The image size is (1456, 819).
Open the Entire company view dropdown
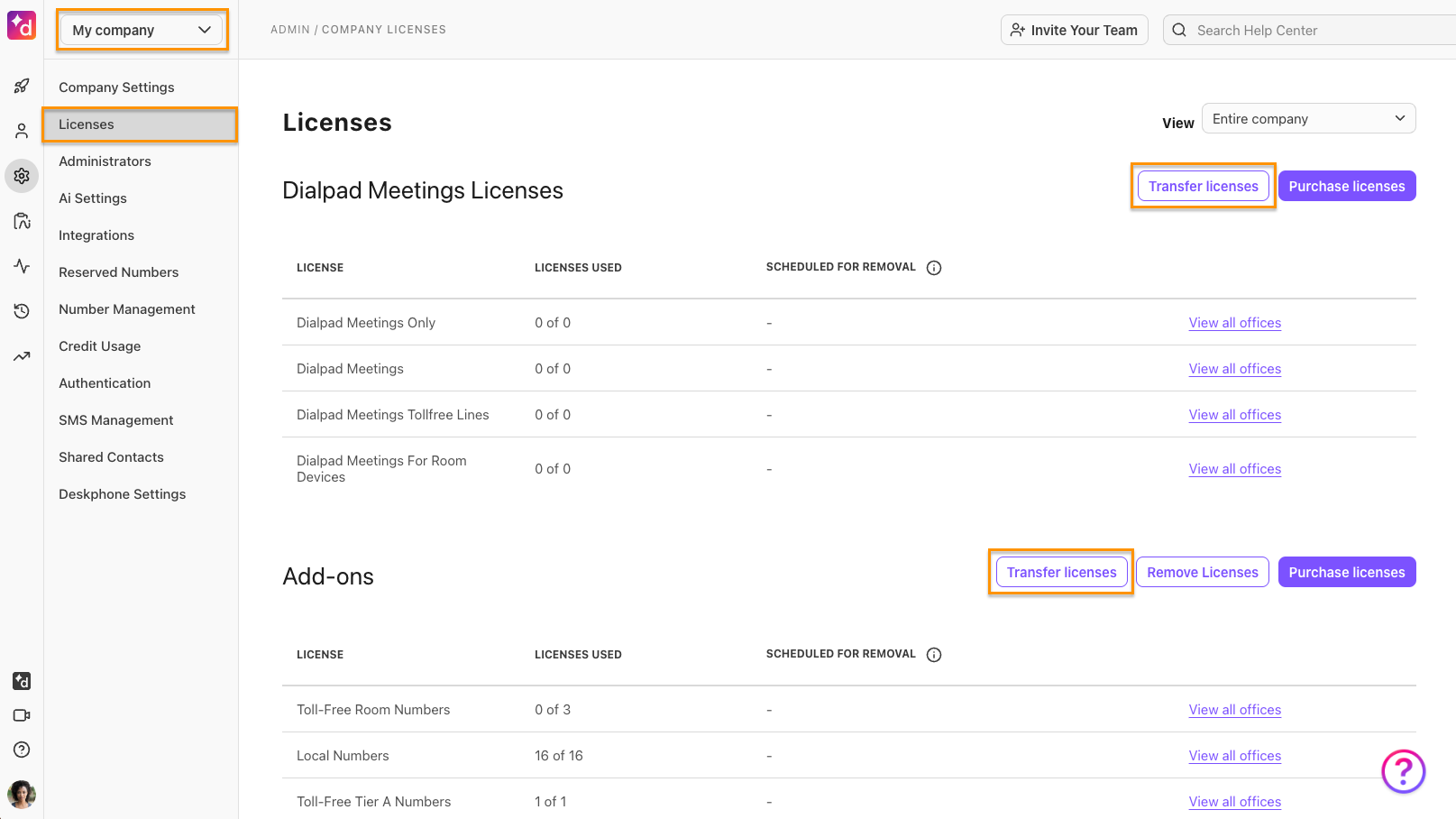(1308, 118)
